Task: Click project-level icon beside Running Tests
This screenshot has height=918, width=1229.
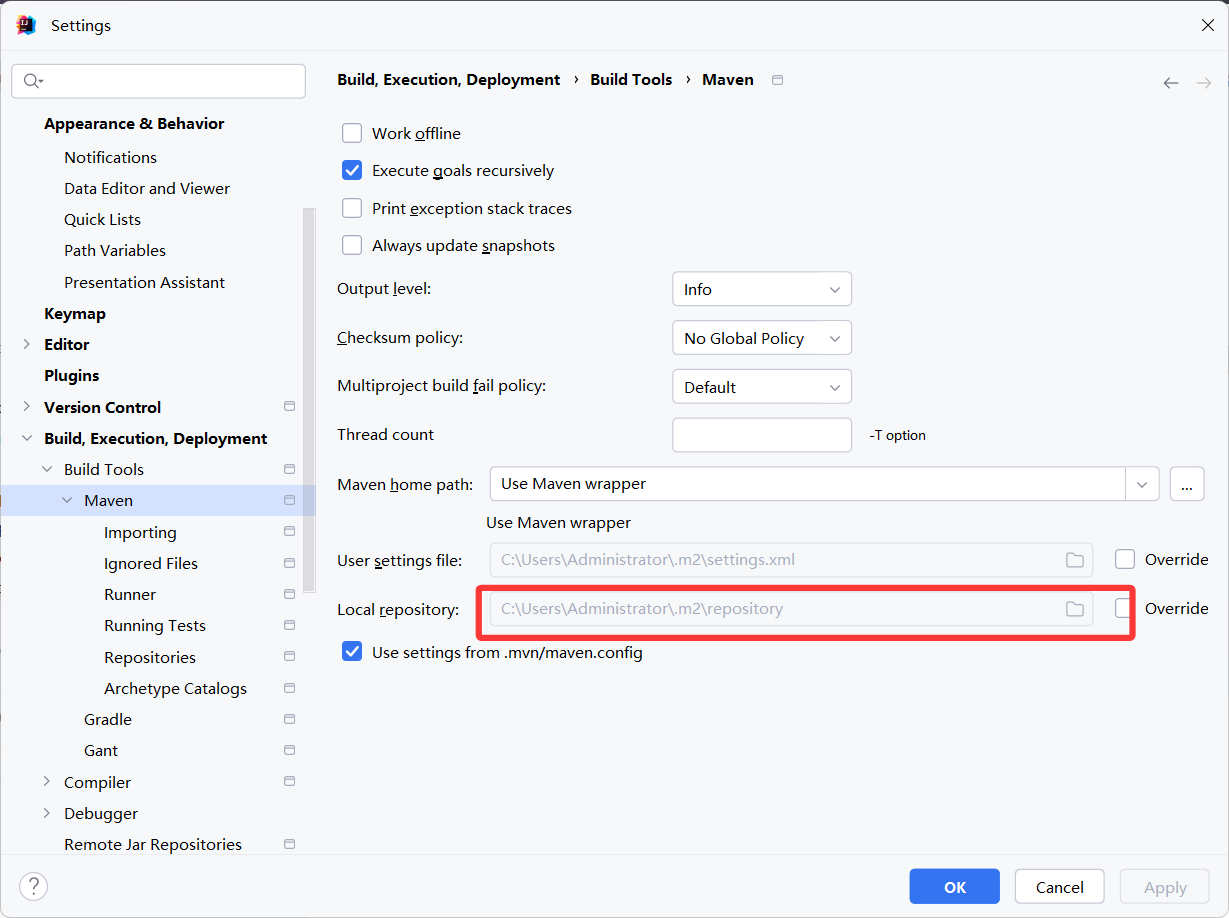Action: 290,625
